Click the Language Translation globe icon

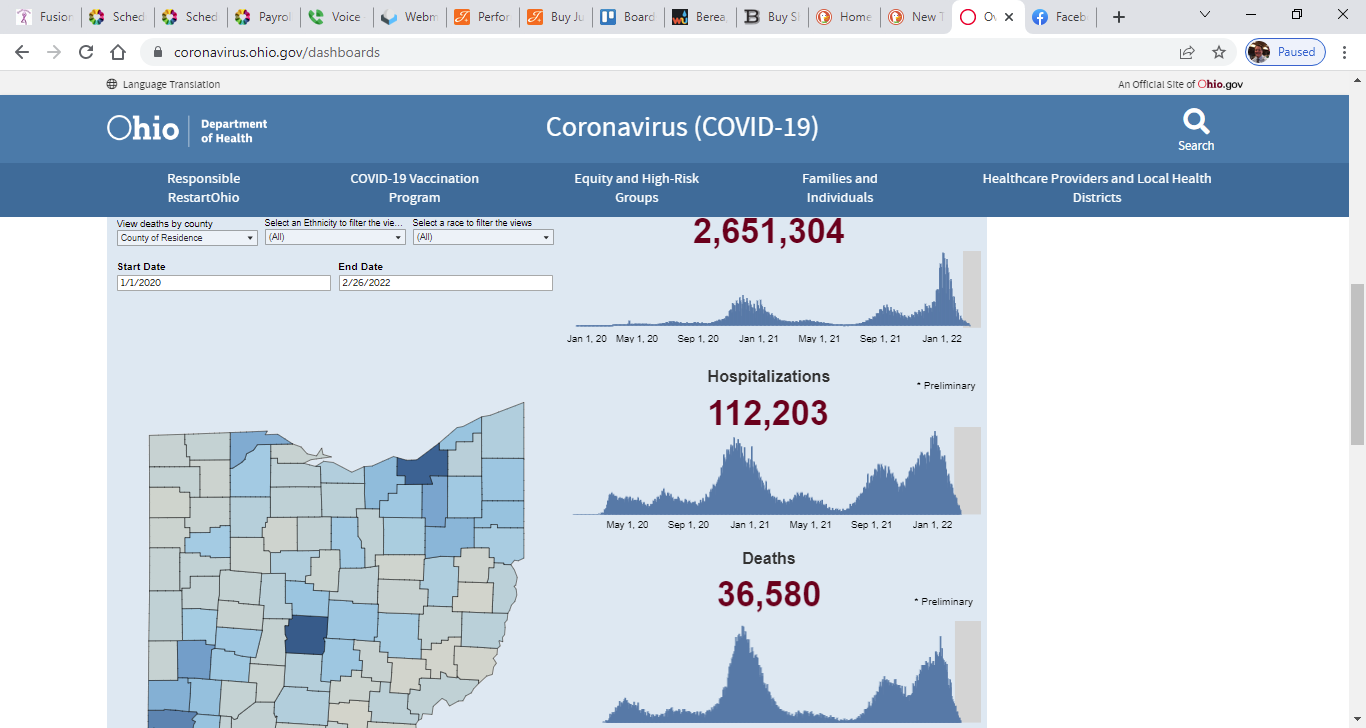(x=112, y=84)
